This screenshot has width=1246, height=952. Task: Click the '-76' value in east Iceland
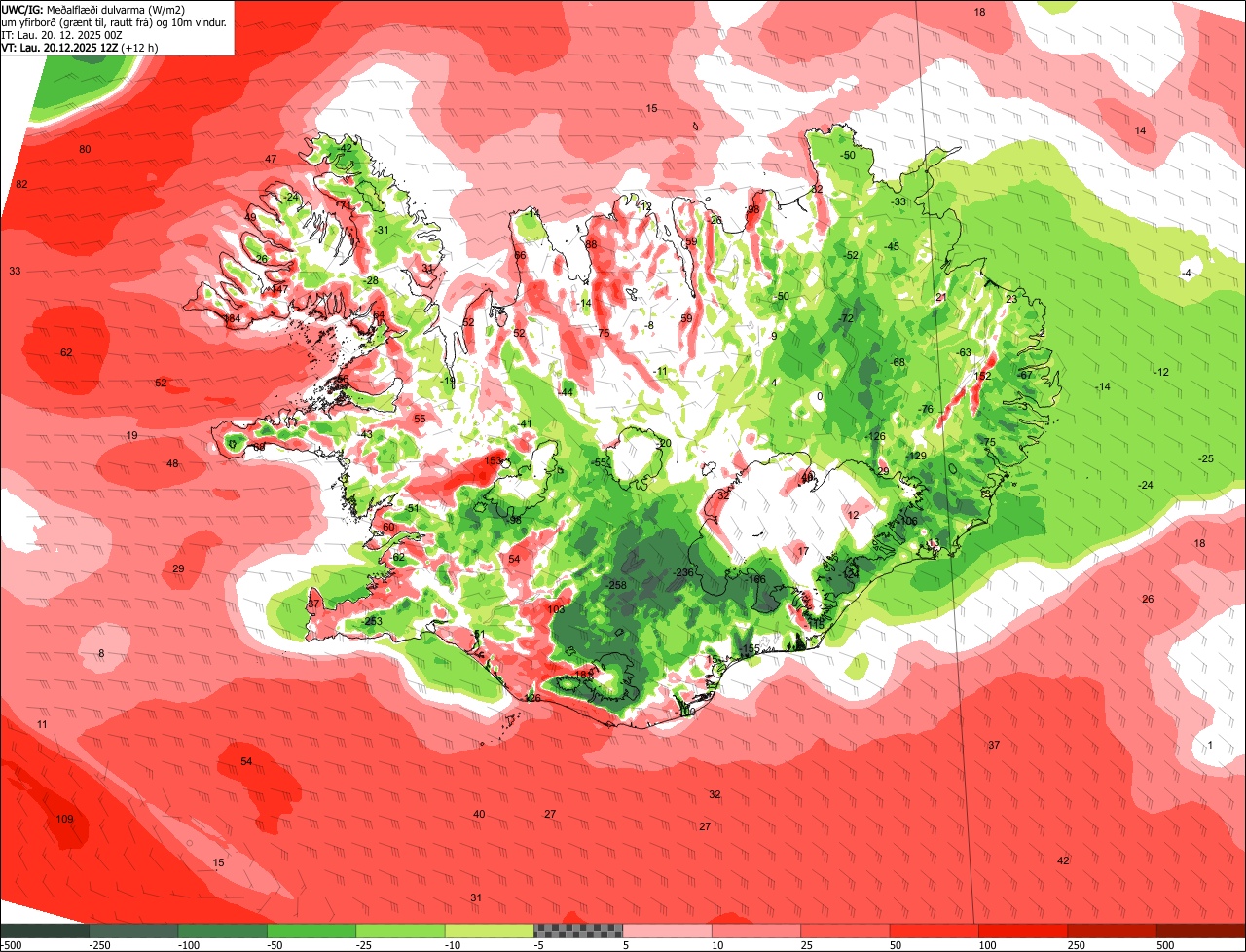(x=926, y=409)
